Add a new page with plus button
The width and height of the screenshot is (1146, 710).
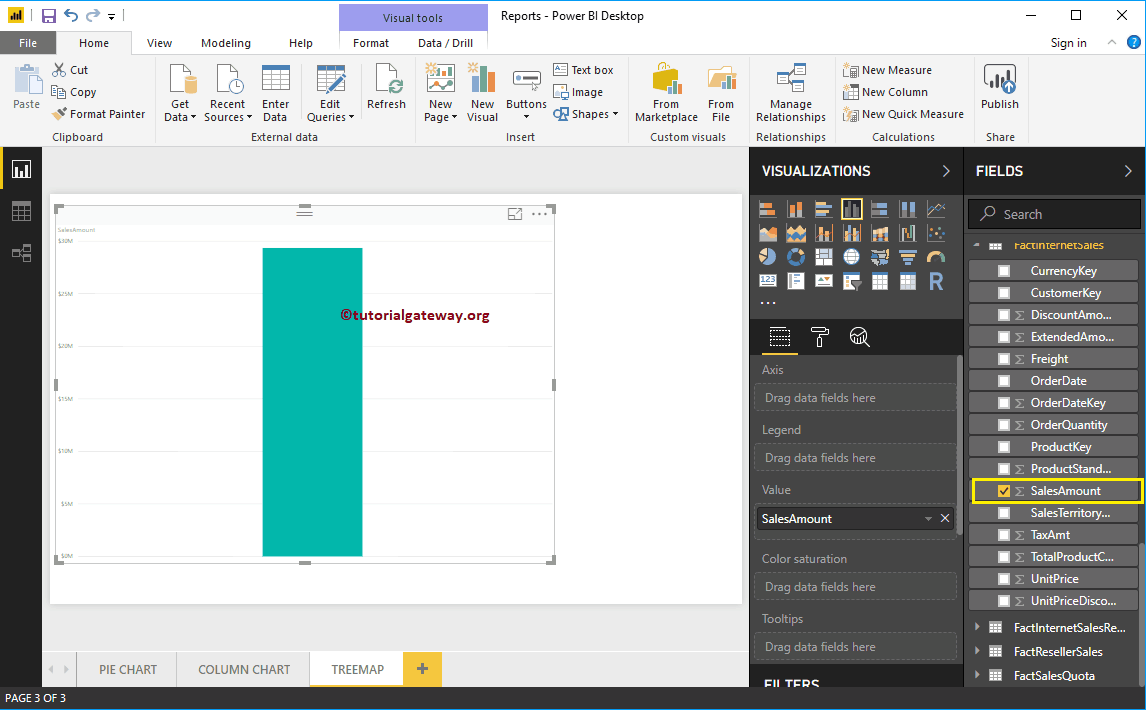pos(422,668)
